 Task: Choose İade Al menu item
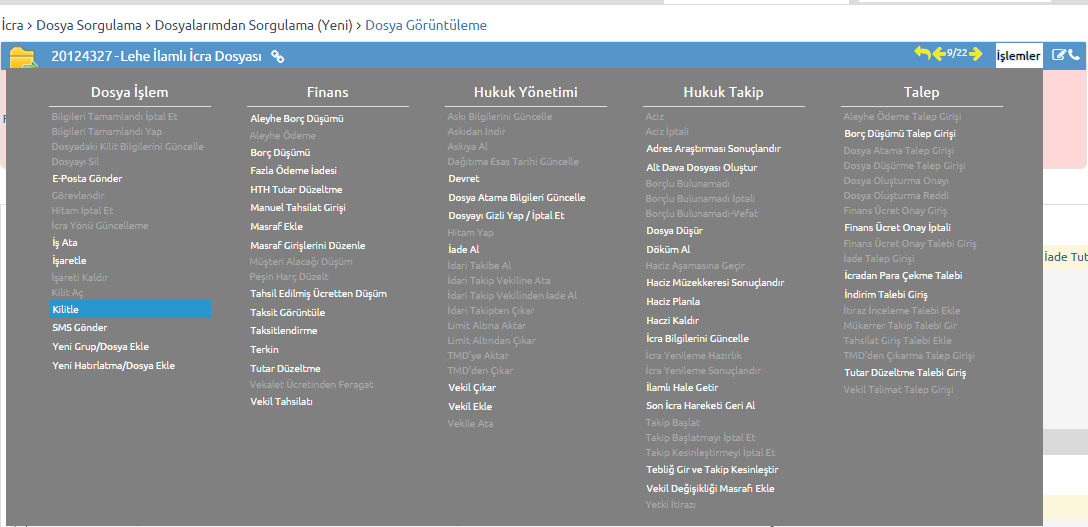[x=464, y=249]
